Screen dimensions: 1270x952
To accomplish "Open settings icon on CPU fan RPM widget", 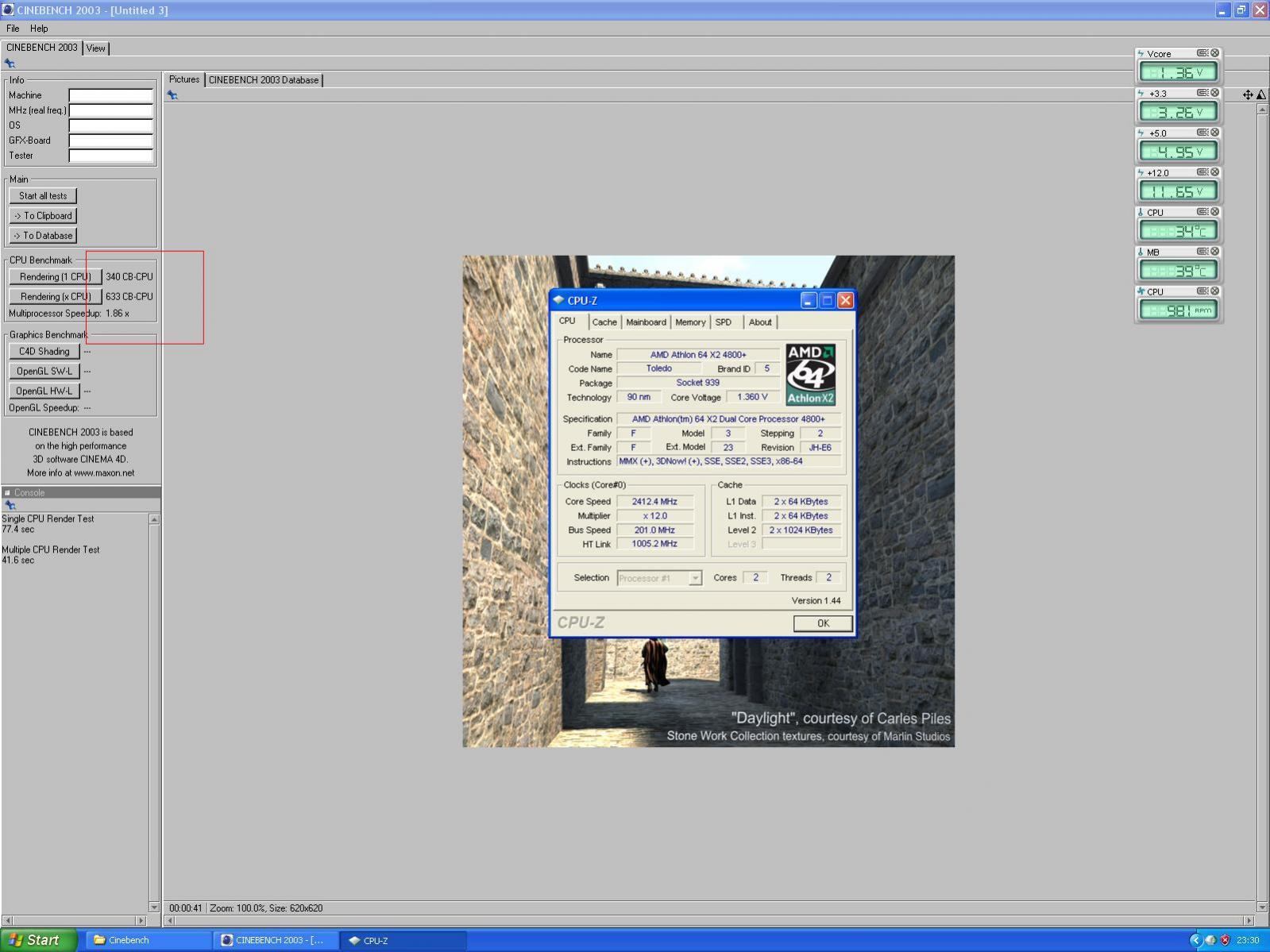I will 1202,291.
